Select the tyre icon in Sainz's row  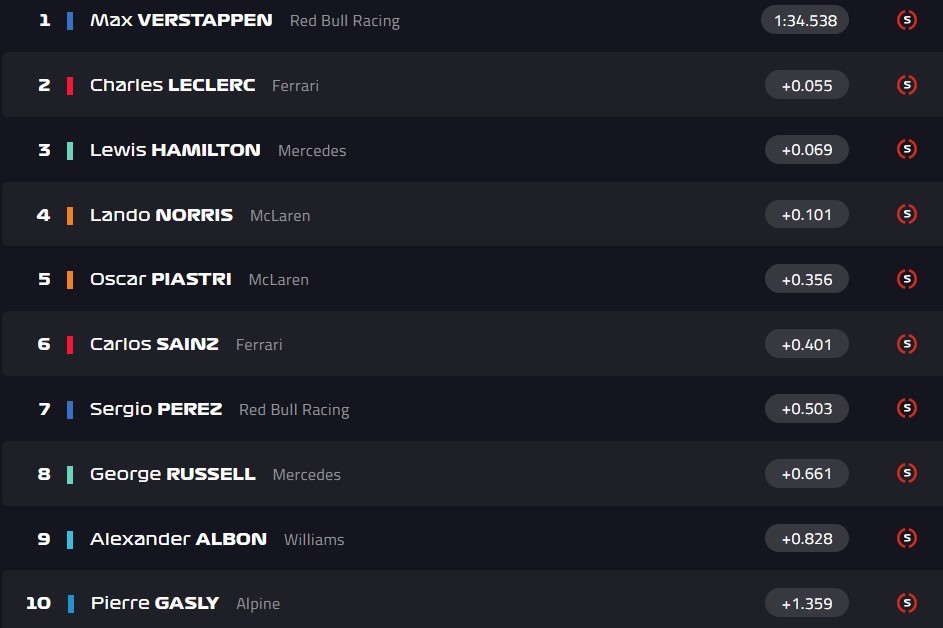(907, 344)
